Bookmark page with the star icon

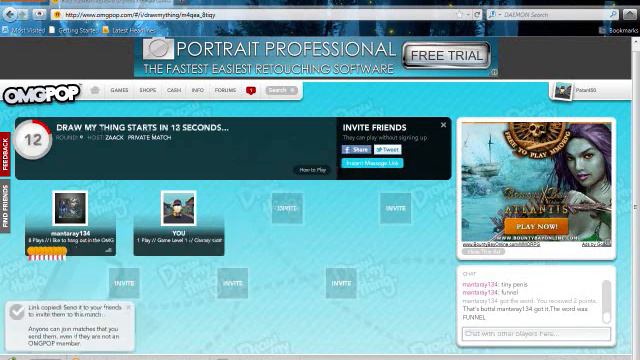(x=460, y=15)
